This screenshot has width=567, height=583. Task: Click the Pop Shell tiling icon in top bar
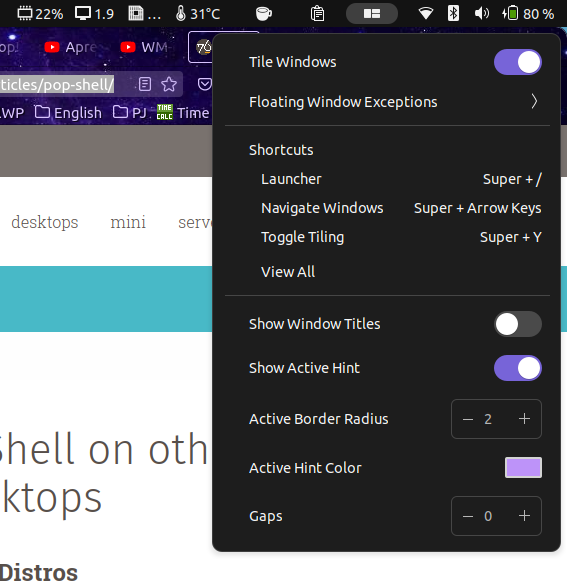pyautogui.click(x=371, y=14)
